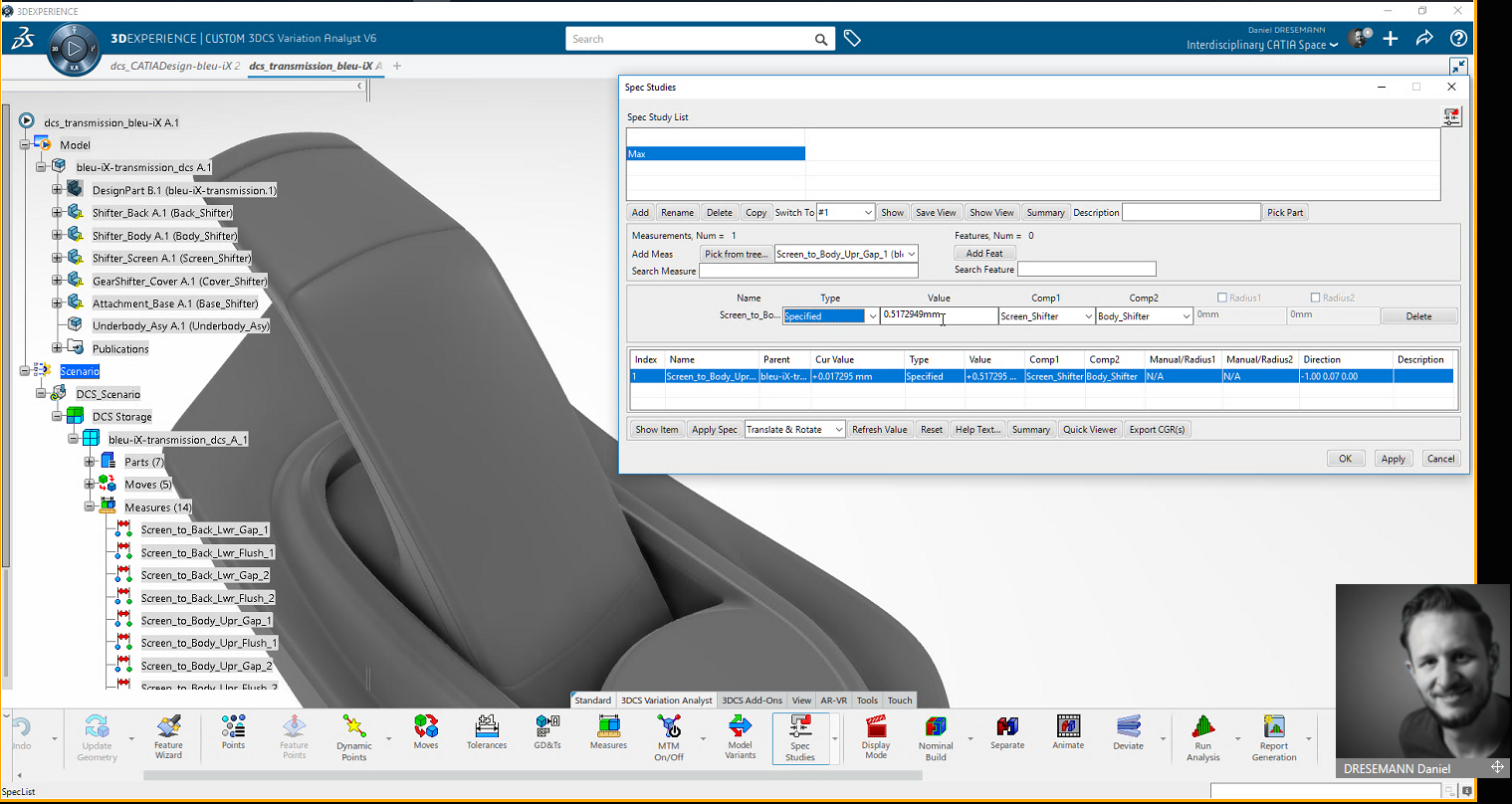Click the Share arrow icon

click(x=1424, y=39)
